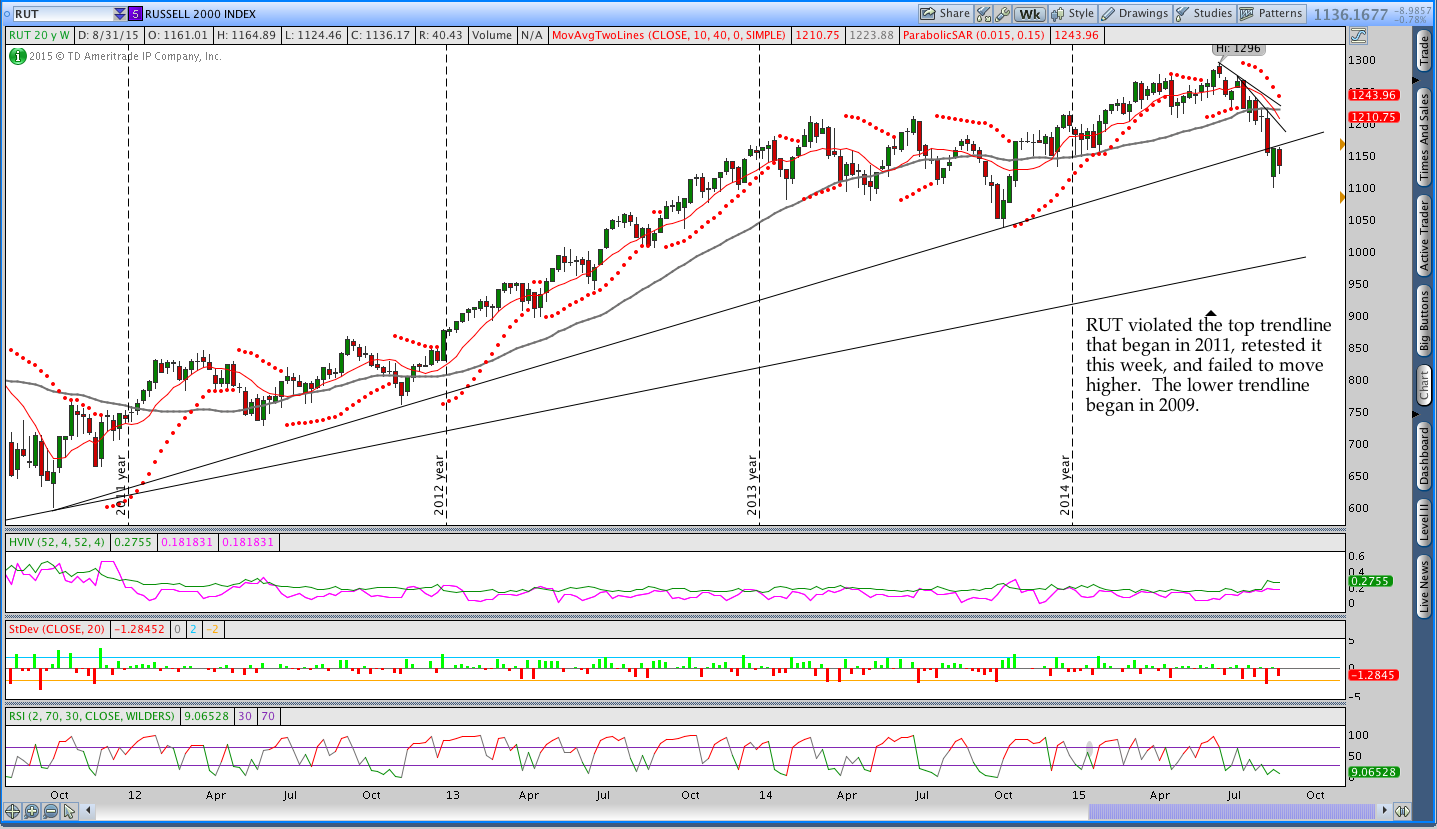
Task: Click the 2014 year vertical marker label
Action: coord(1065,484)
